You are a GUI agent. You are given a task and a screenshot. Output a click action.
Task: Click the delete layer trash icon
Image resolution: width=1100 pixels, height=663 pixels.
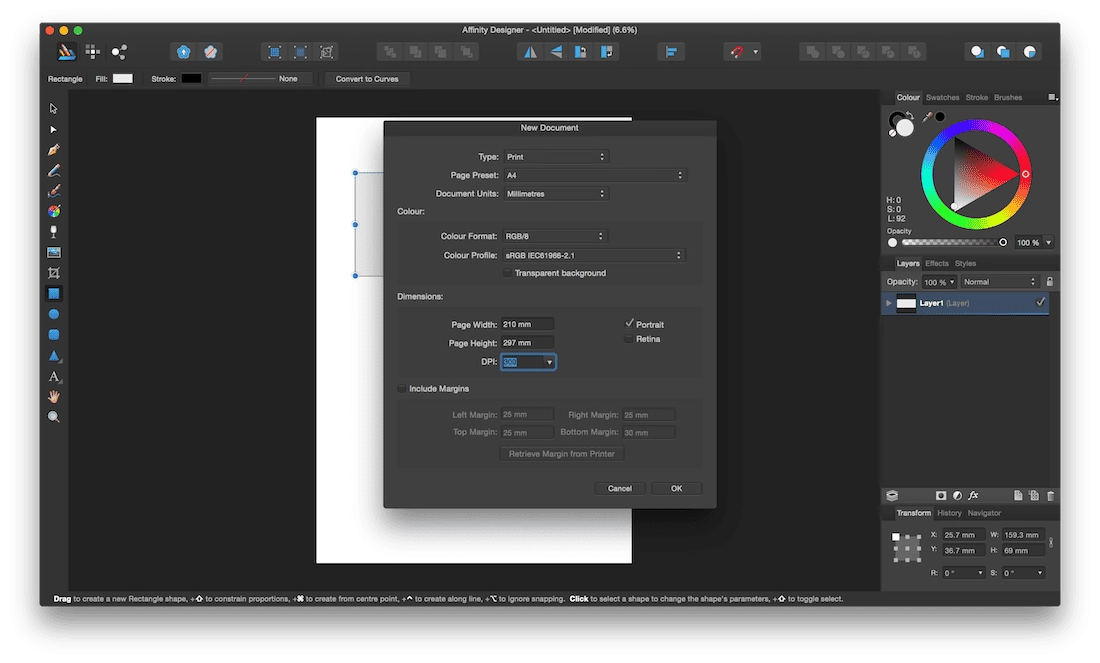[x=1050, y=496]
